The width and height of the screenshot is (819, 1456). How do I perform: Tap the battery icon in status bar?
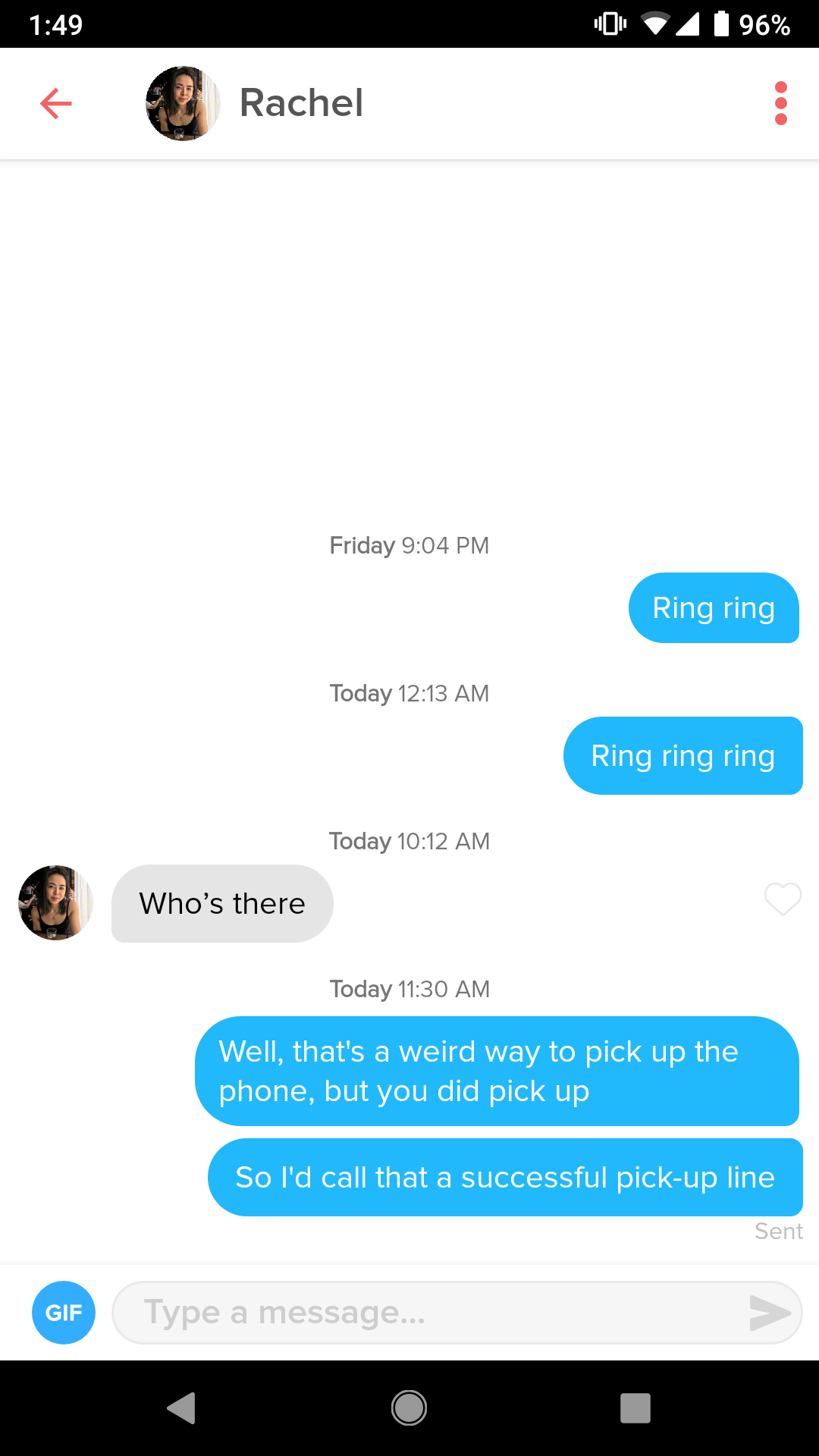[721, 24]
